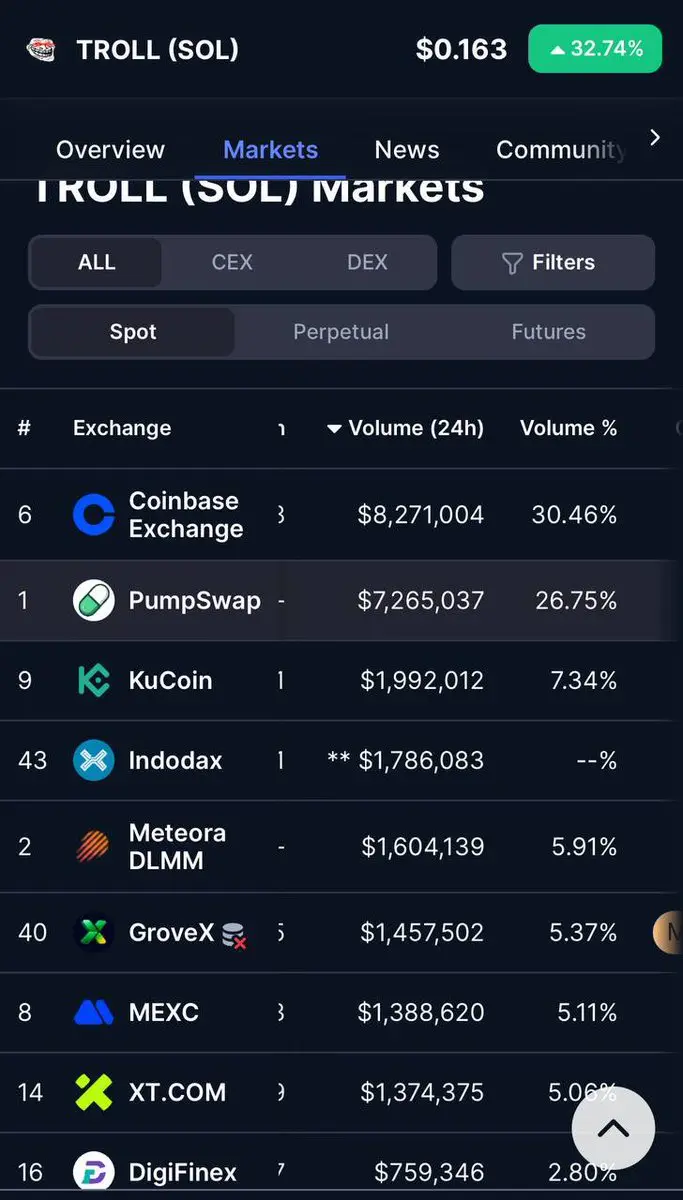Viewport: 683px width, 1200px height.
Task: Click the TROLL token logo icon
Action: pos(40,49)
